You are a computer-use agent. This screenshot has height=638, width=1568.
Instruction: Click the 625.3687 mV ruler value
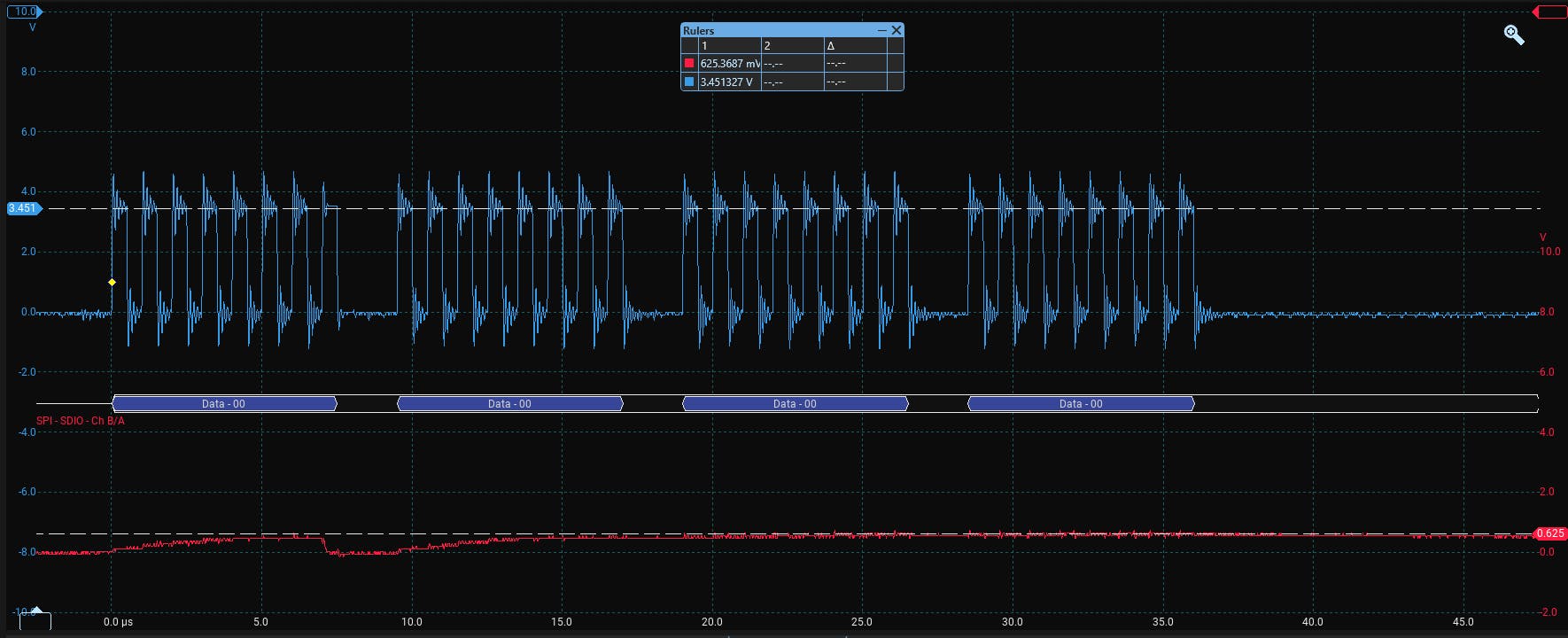[x=729, y=64]
